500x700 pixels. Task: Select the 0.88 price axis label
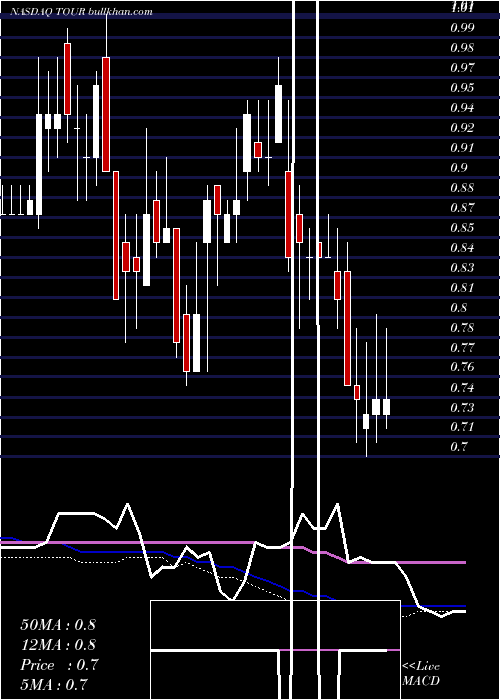pyautogui.click(x=462, y=188)
